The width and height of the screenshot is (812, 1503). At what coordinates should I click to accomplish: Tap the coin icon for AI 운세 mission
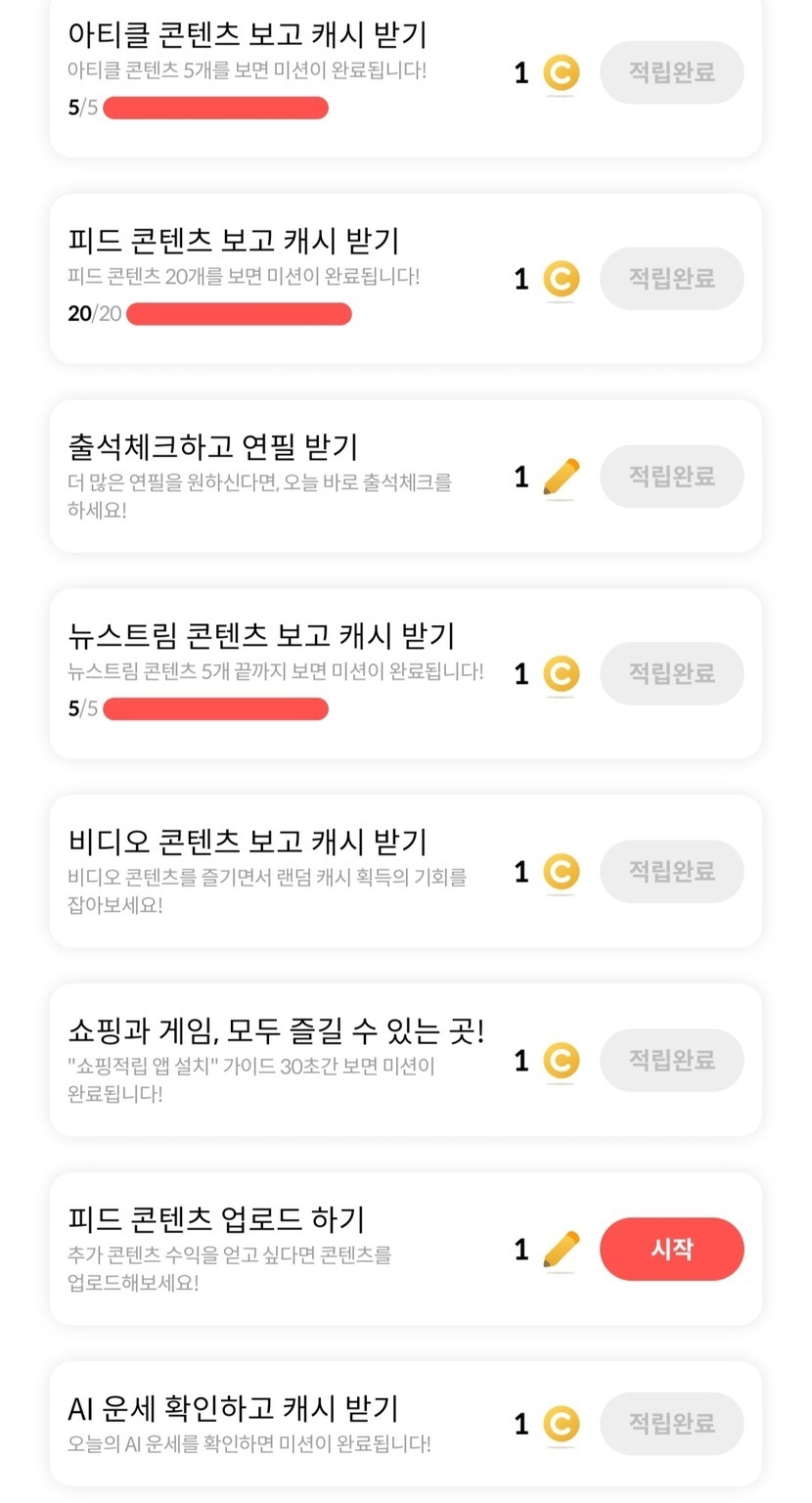tap(561, 1425)
